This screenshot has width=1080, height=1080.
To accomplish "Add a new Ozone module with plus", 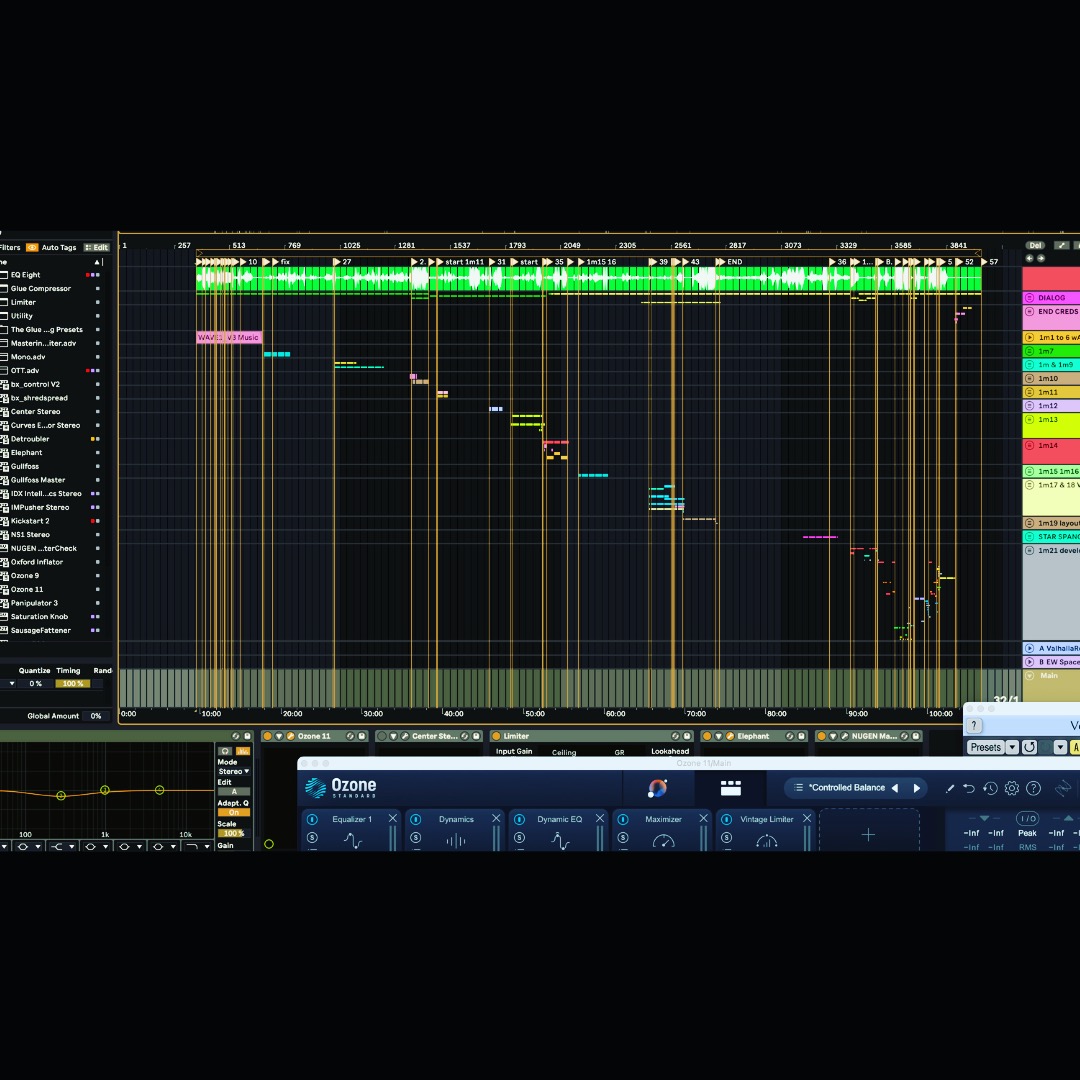I will click(868, 835).
